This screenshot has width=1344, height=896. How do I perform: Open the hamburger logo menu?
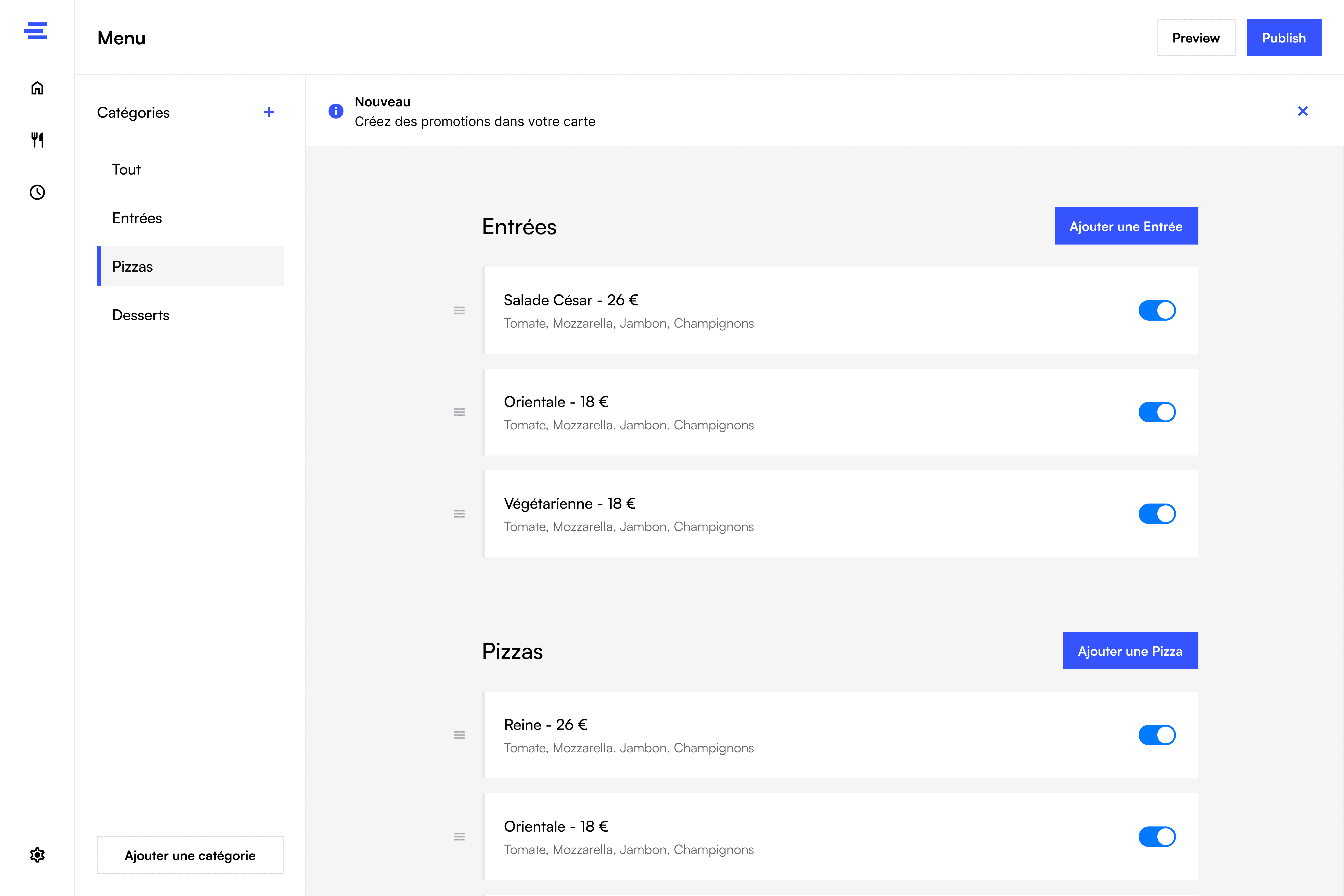35,31
